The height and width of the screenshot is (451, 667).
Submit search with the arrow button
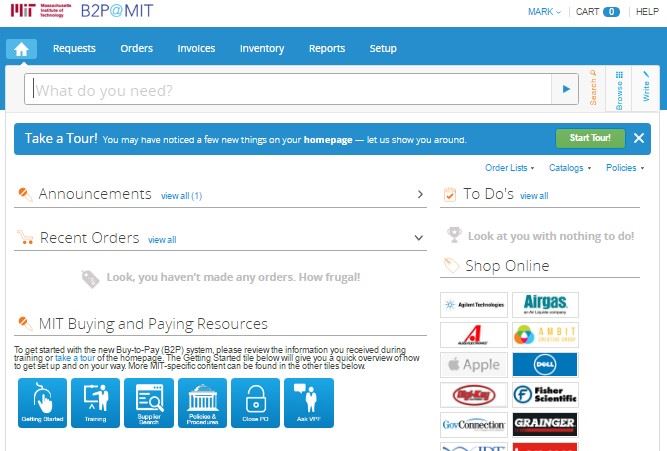click(566, 90)
